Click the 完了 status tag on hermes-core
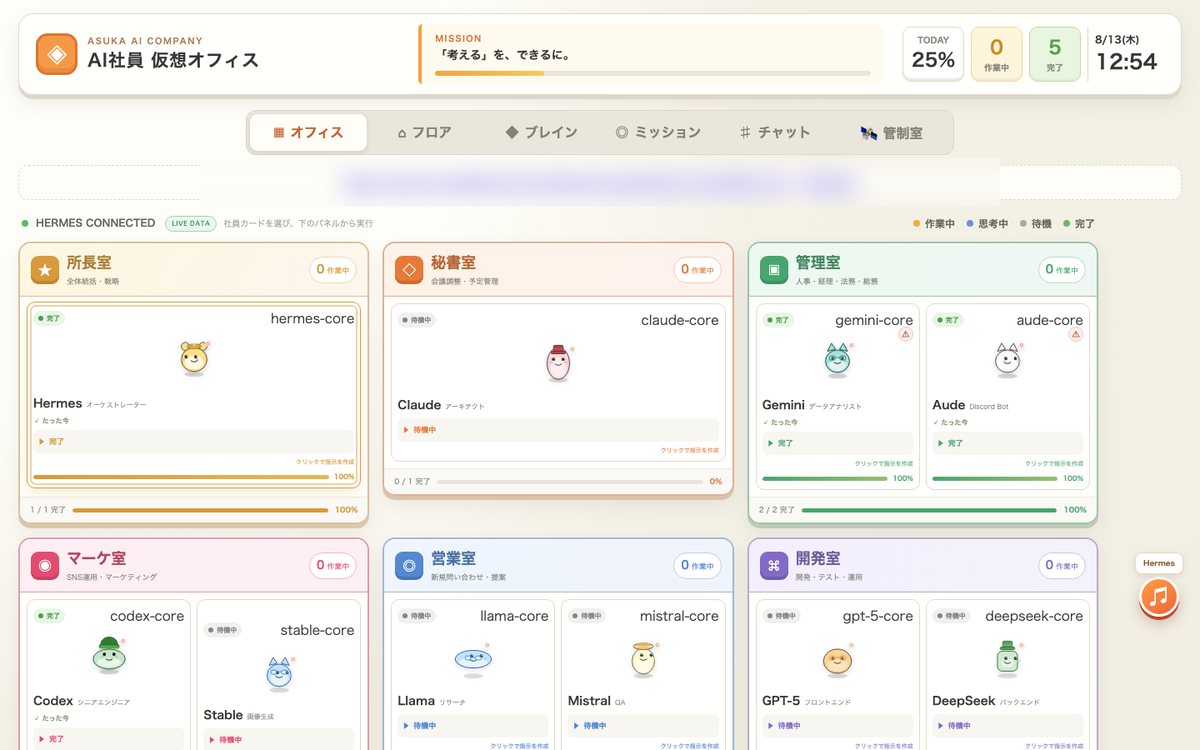Viewport: 1200px width, 750px height. (x=49, y=318)
